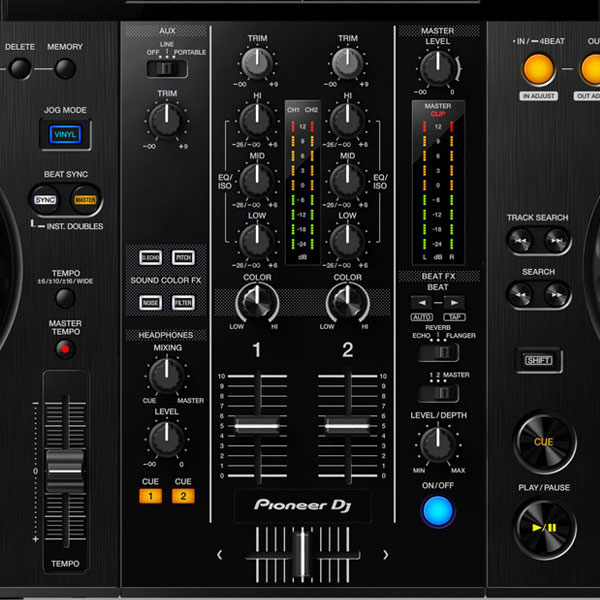Viewport: 600px width, 600px height.
Task: Click the tempo range button
Action: point(65,298)
